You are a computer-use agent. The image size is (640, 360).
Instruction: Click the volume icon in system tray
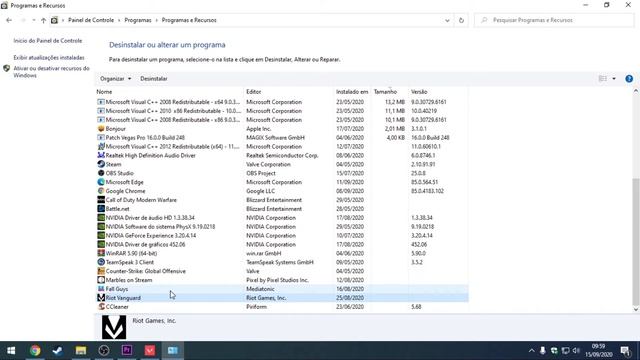coord(576,351)
